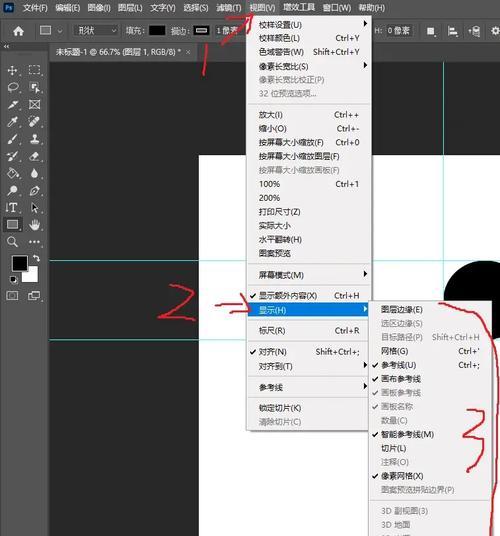Select the Paint Bucket tool
This screenshot has width=500, height=536.
13,173
